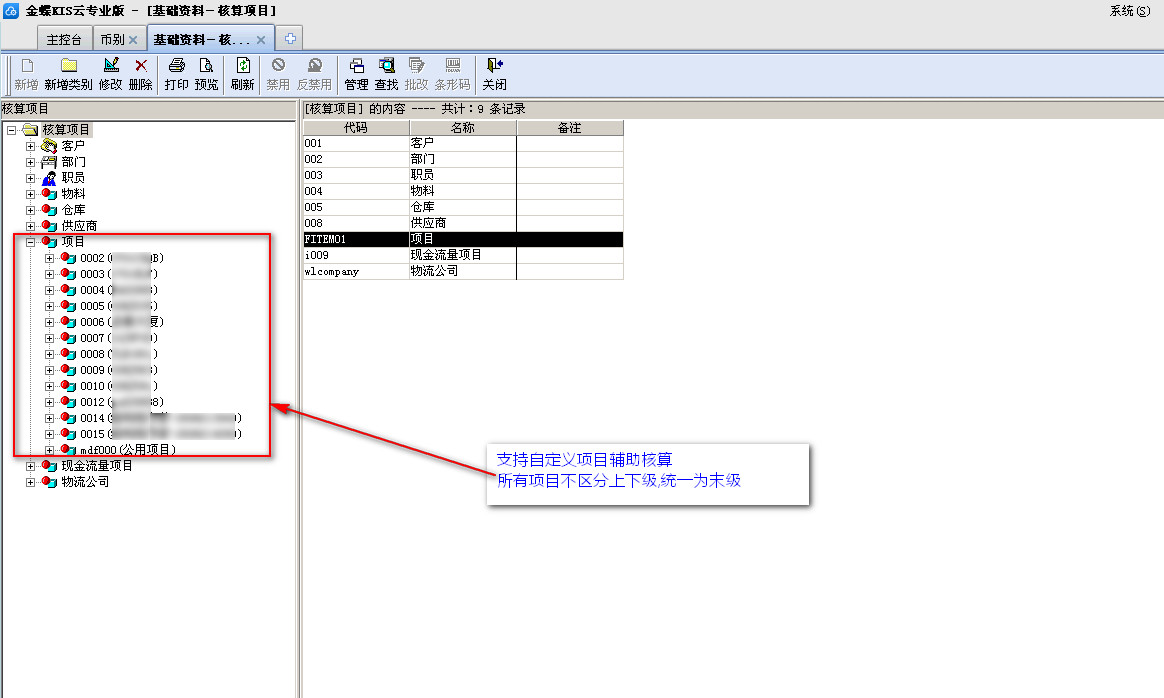
Task: Expand the 客户 tree node
Action: point(31,146)
